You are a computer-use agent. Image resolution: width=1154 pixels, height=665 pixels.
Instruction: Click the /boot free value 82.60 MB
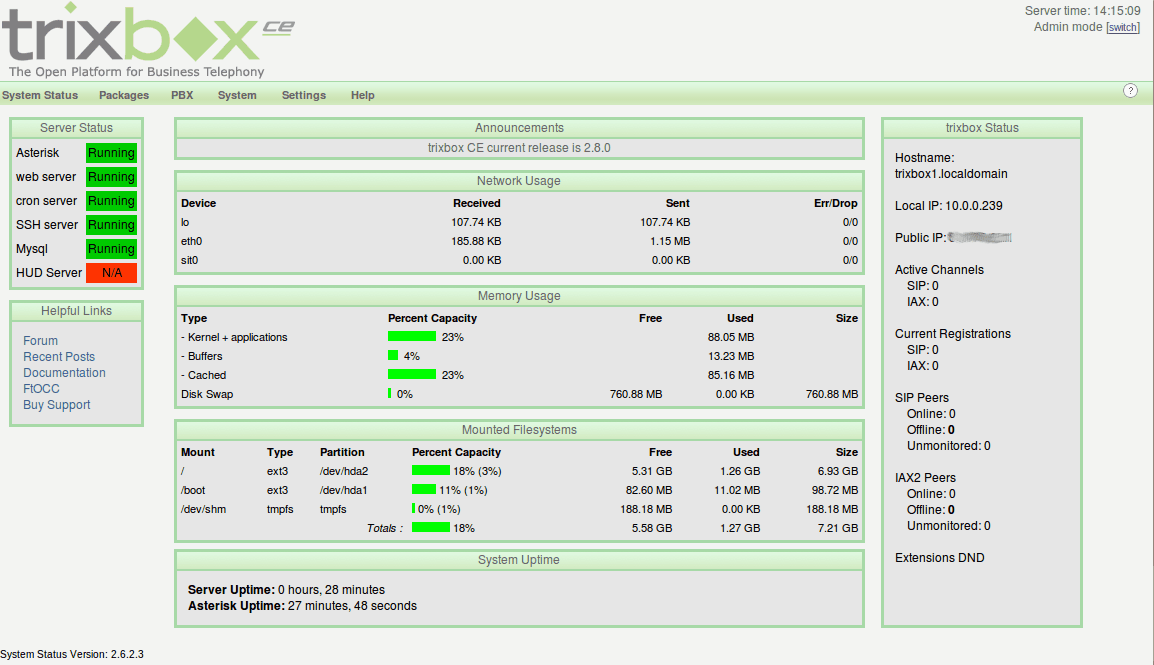[649, 490]
